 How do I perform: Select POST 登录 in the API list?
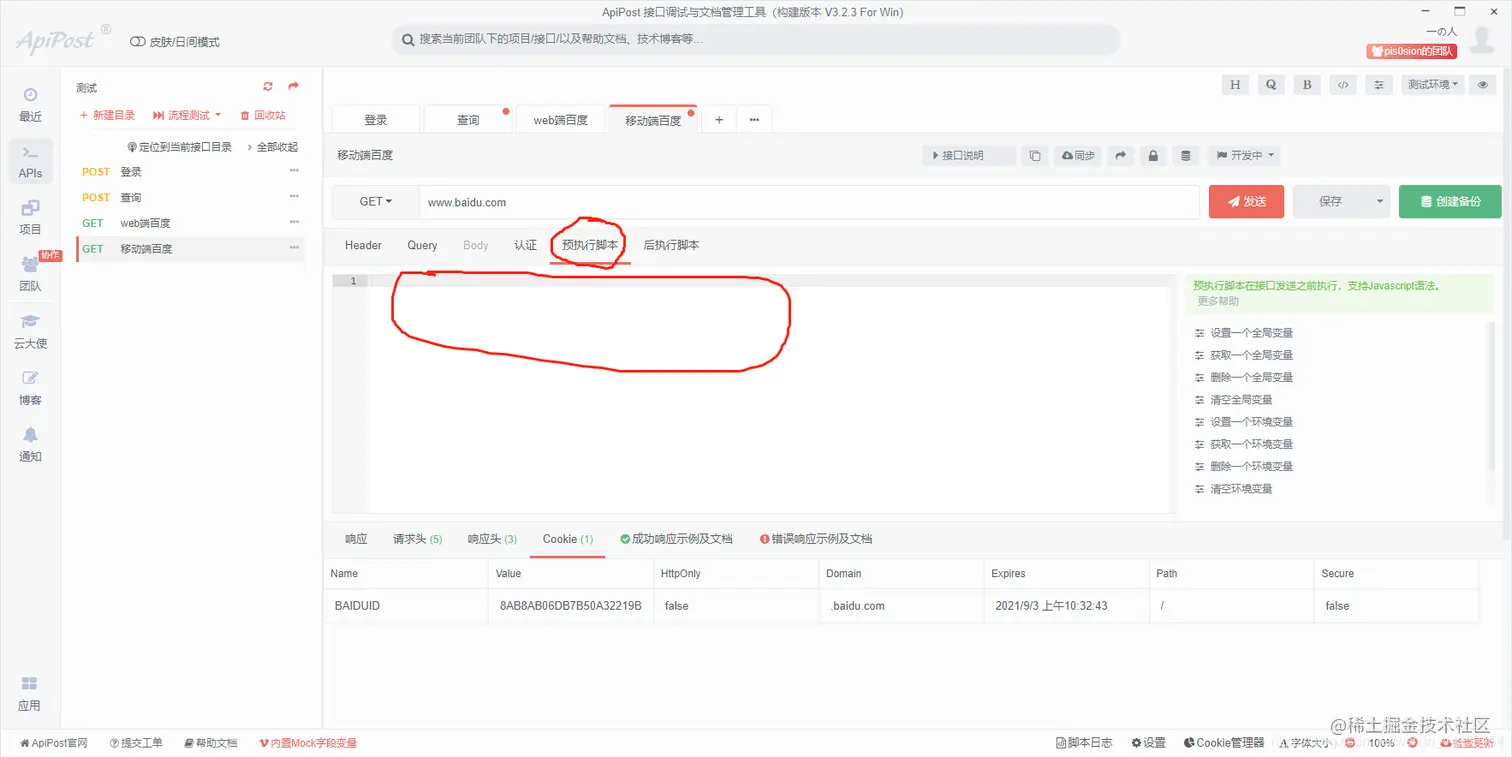pyautogui.click(x=190, y=172)
